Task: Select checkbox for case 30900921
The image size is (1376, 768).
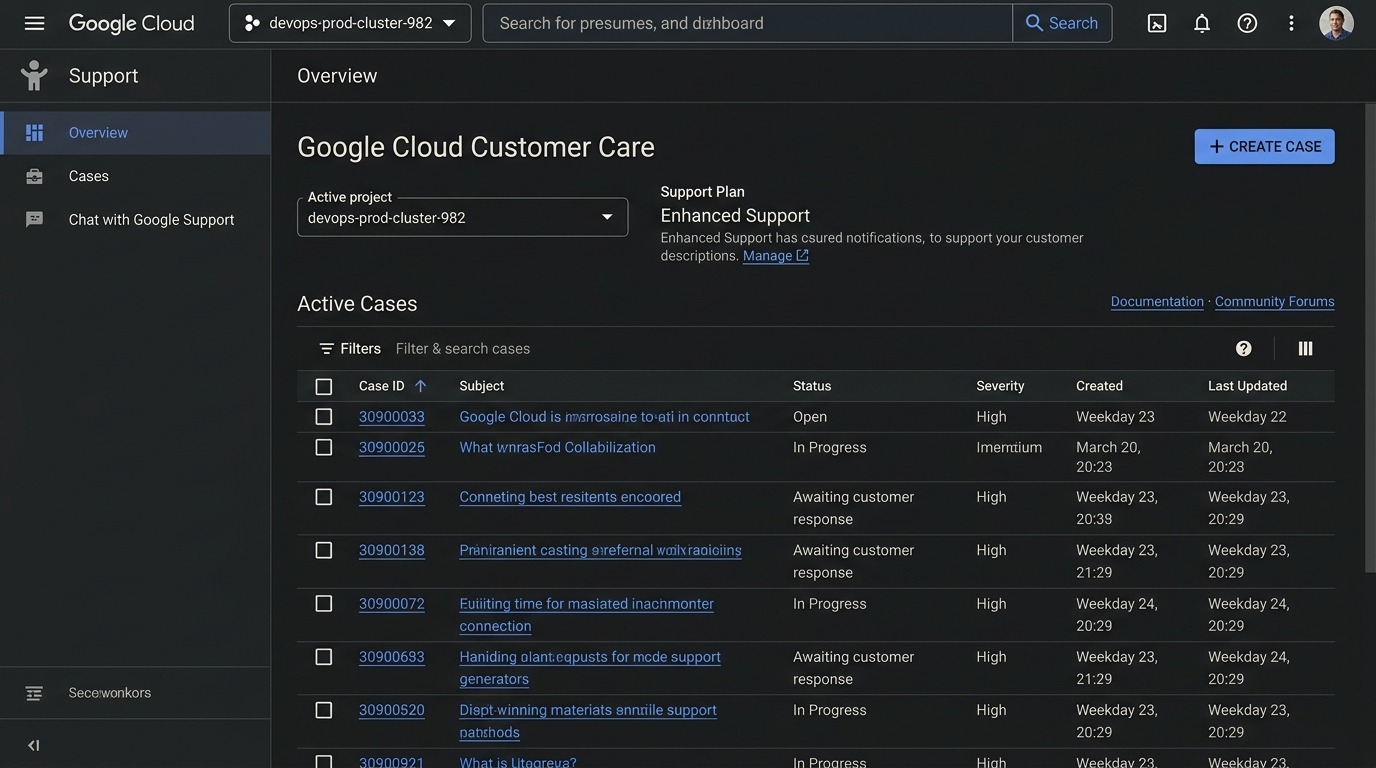Action: (323, 762)
